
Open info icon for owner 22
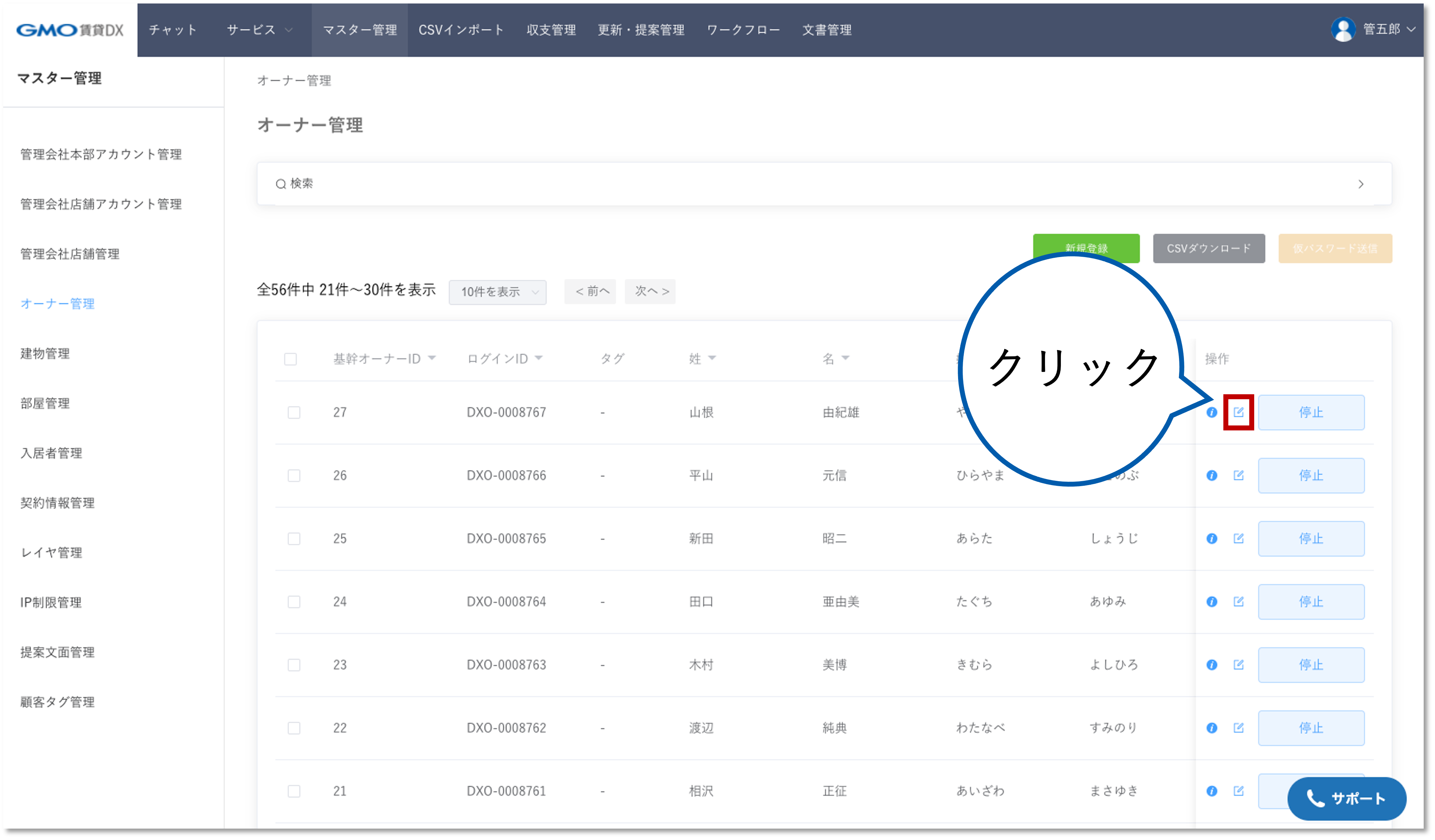coord(1211,728)
